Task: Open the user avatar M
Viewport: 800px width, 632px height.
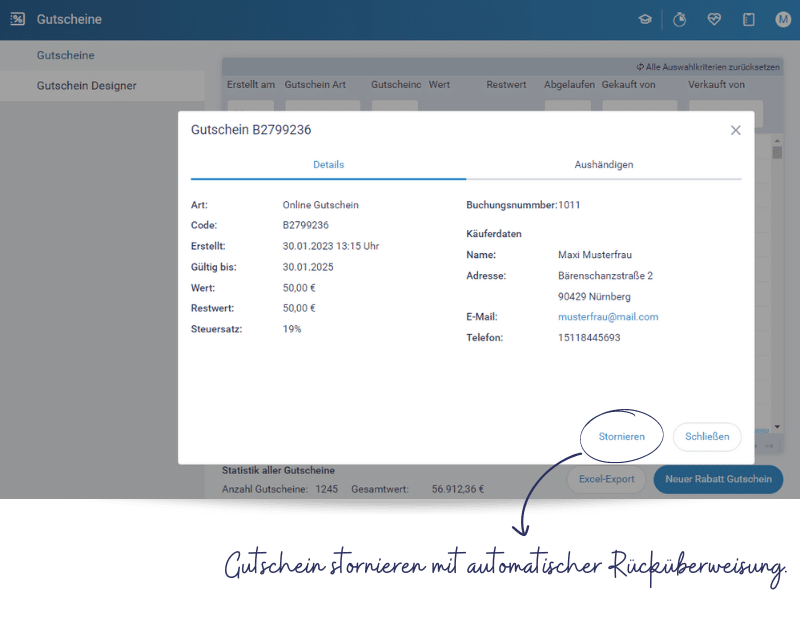Action: tap(783, 19)
